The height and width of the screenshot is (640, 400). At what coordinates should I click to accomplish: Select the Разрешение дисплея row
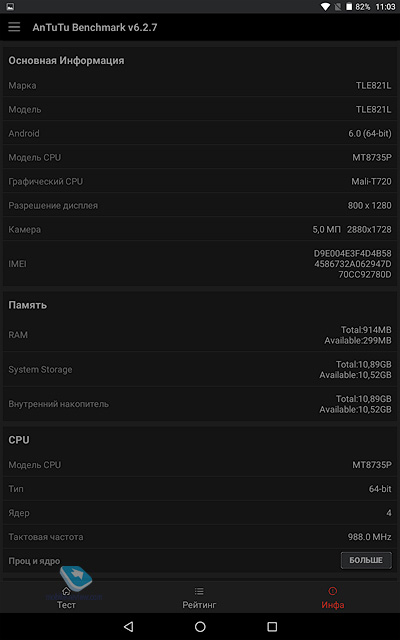[x=200, y=205]
